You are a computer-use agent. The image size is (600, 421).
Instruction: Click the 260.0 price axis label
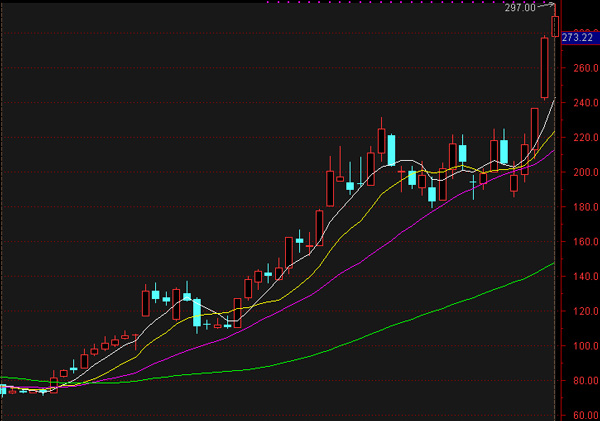tap(586, 68)
